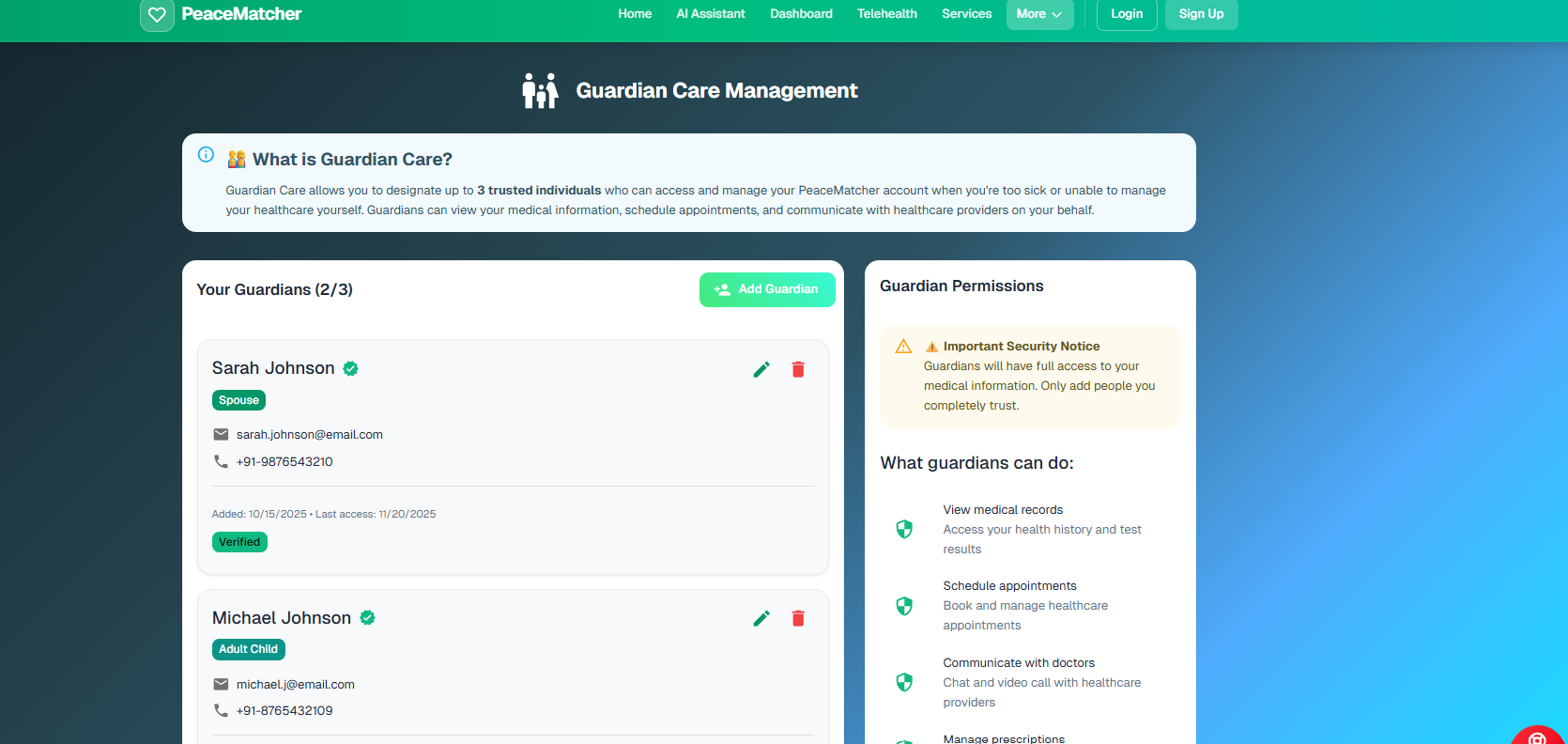
Task: Click the people emoji before What is Guardian Care
Action: [237, 160]
